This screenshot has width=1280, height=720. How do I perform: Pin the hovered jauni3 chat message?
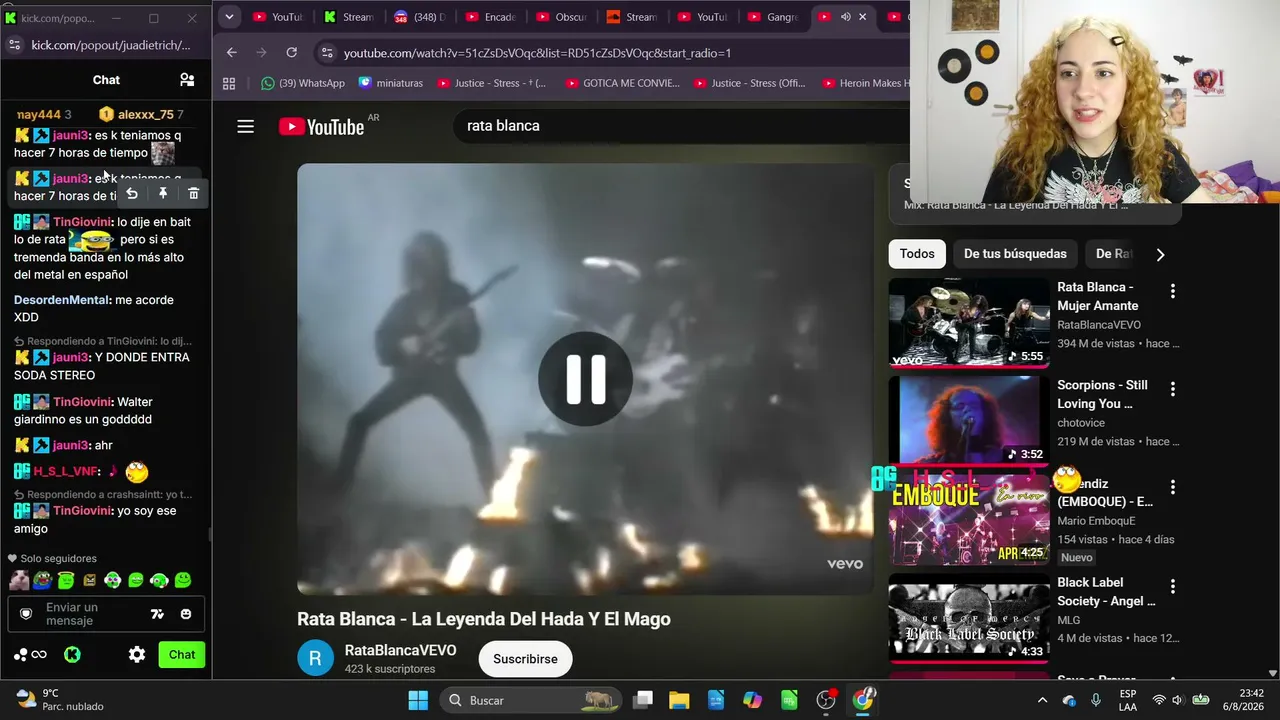(x=163, y=194)
